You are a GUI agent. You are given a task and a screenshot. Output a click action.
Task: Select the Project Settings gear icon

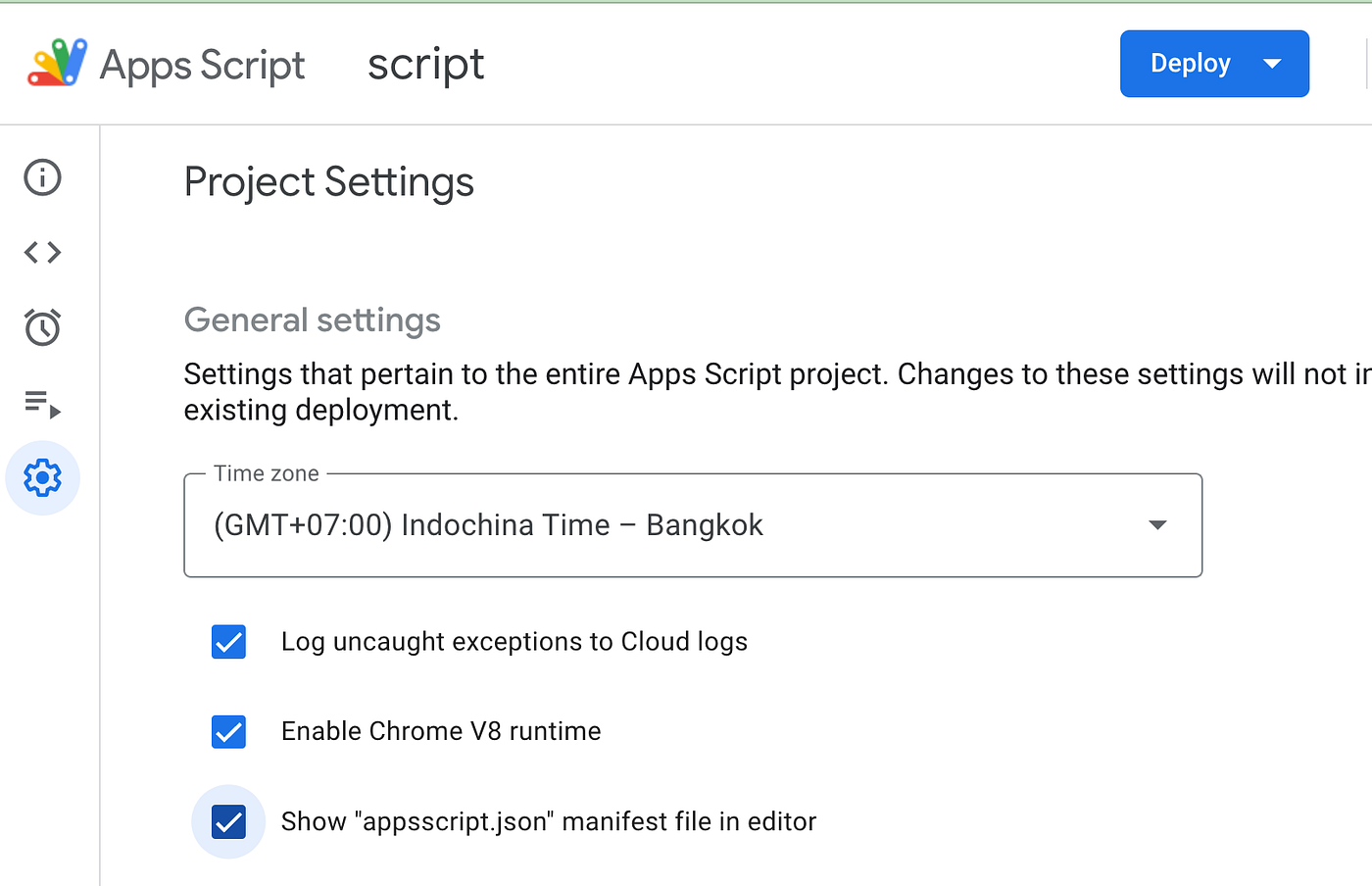point(42,478)
